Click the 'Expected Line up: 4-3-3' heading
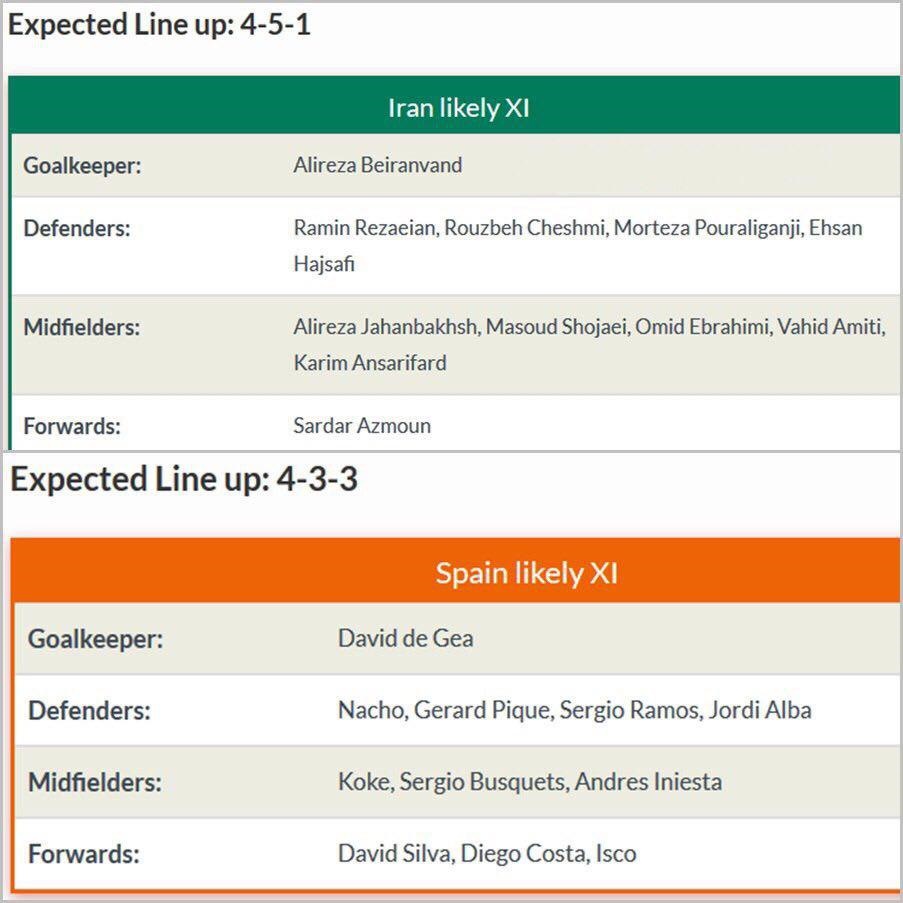This screenshot has width=903, height=903. (x=184, y=480)
